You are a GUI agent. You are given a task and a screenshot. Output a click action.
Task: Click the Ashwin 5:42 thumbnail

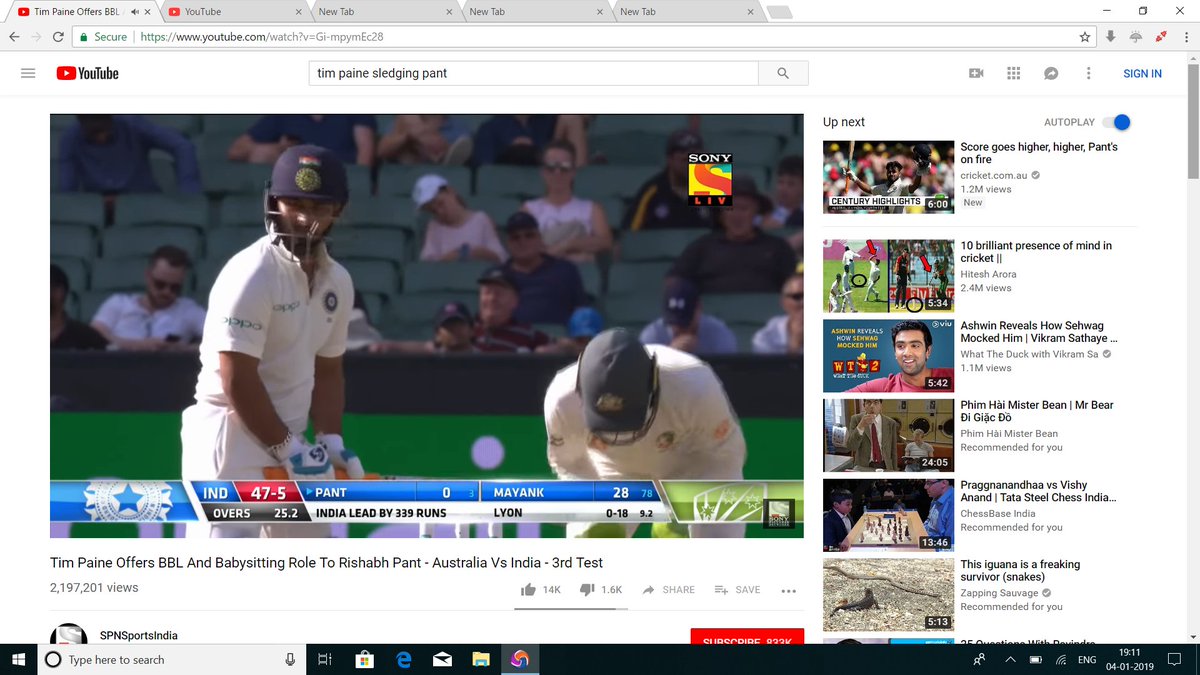(x=887, y=355)
